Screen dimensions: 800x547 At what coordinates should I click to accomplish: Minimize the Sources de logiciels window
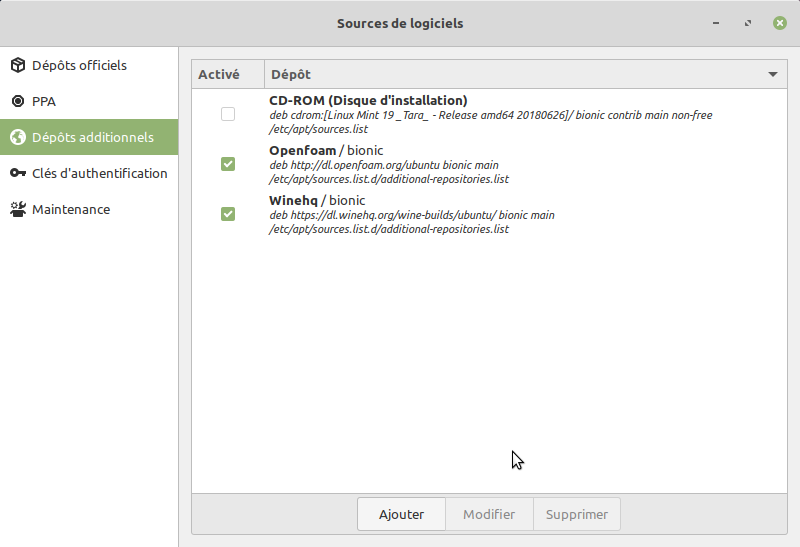pos(716,23)
